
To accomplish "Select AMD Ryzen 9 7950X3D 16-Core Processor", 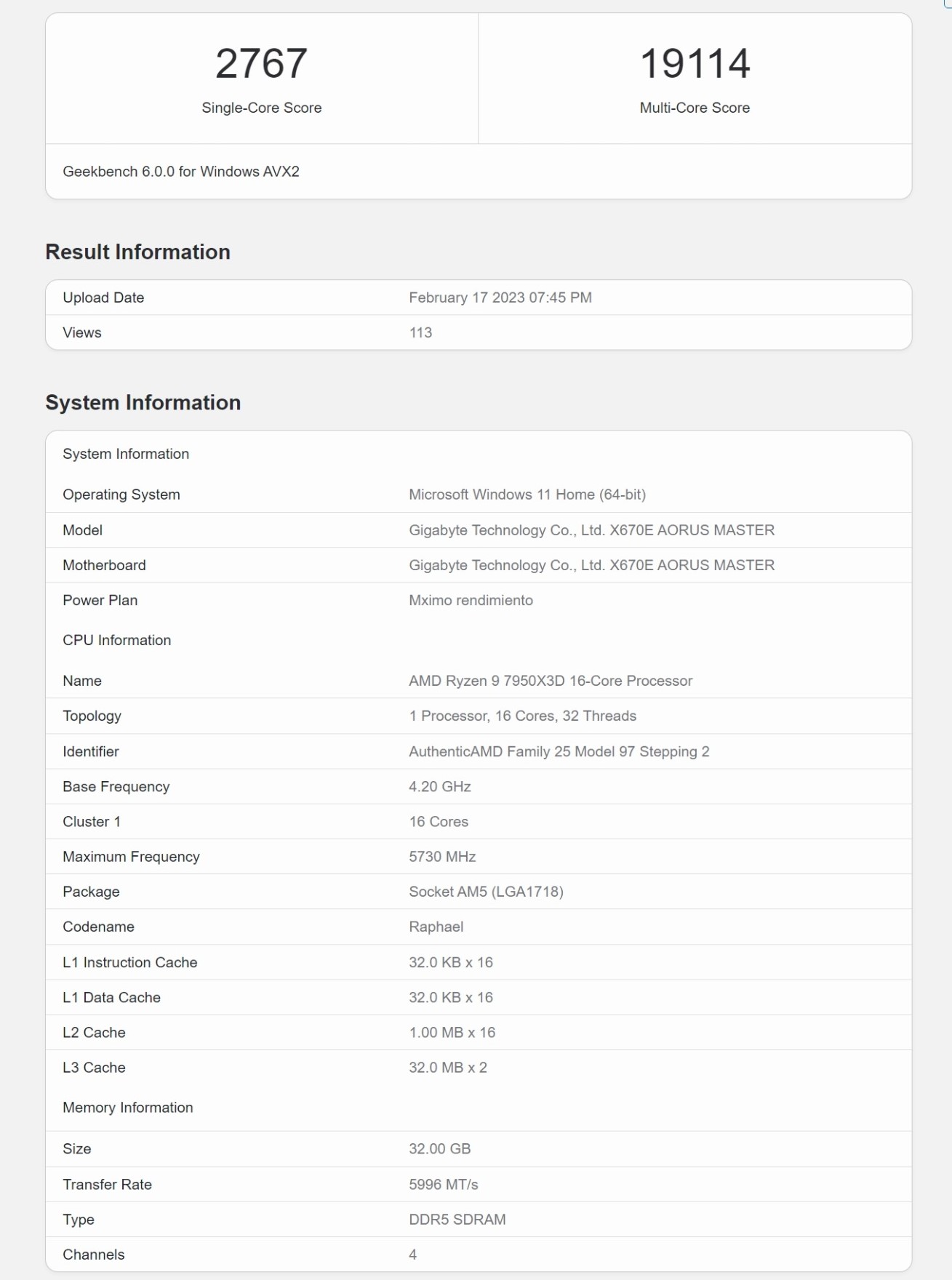I will click(x=551, y=681).
